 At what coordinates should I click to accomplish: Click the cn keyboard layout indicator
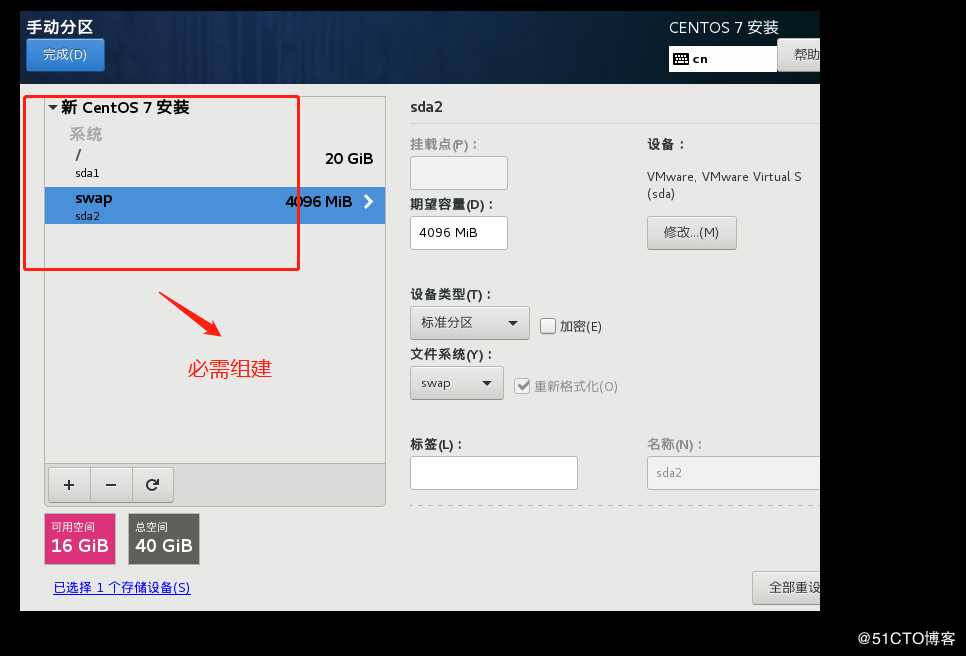pos(723,59)
